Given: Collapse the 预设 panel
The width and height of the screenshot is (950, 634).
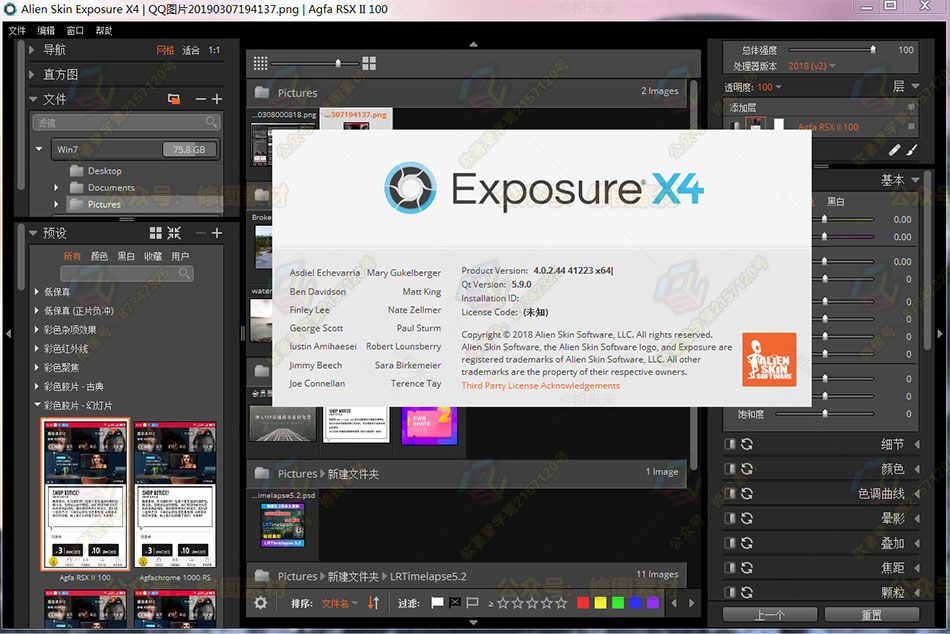Looking at the screenshot, I should click(x=33, y=233).
